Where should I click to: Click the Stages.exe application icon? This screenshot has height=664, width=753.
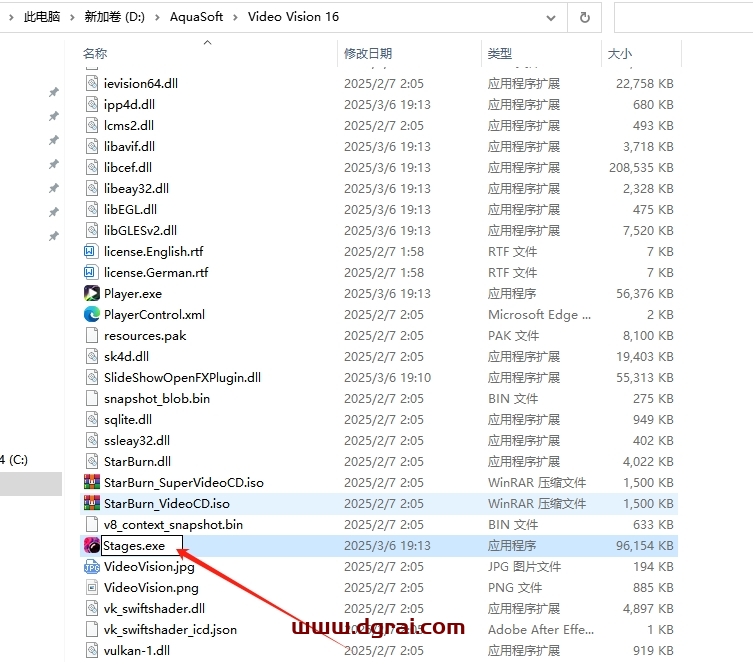point(91,545)
